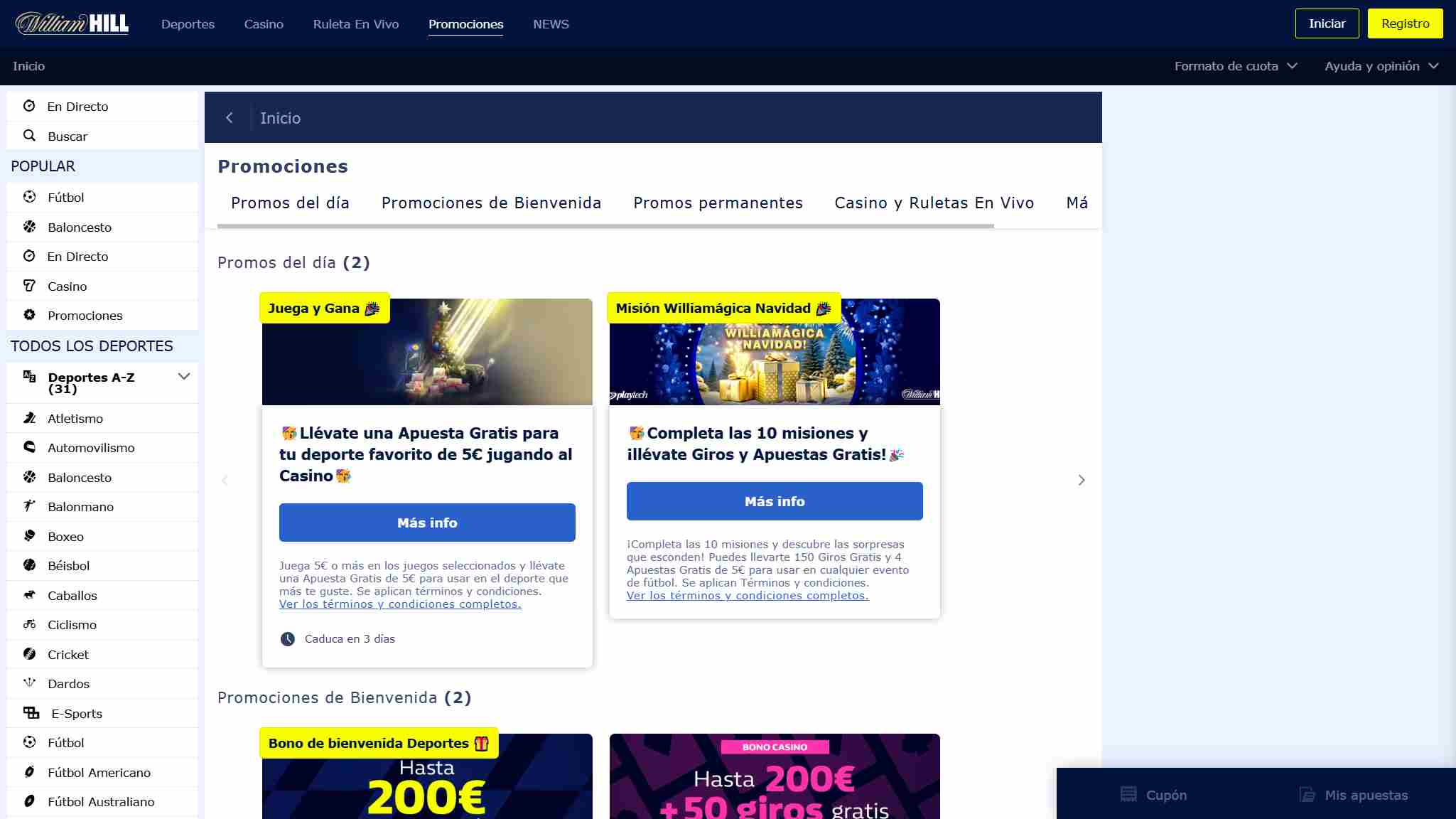Click Más info on Juega y Gana card
The width and height of the screenshot is (1456, 819).
427,523
